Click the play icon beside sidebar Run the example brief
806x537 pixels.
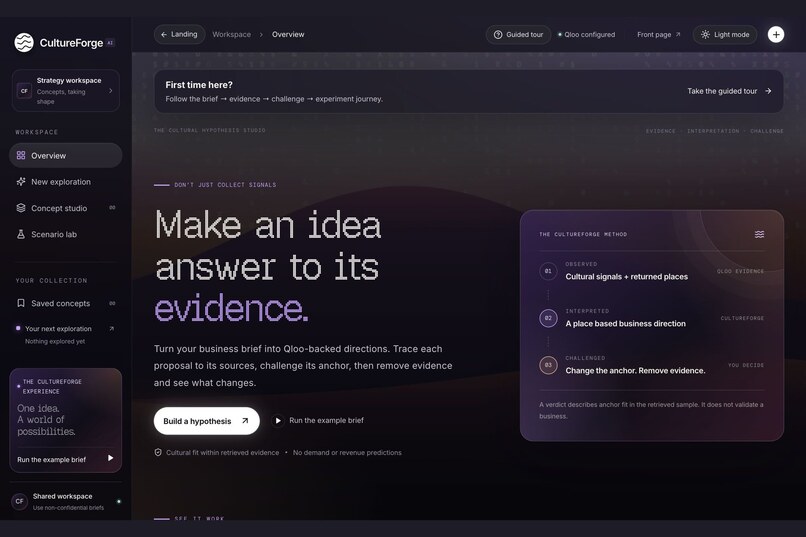tap(111, 458)
